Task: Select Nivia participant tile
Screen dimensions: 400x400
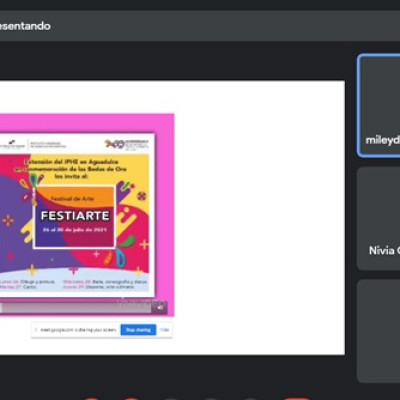Action: pyautogui.click(x=379, y=219)
